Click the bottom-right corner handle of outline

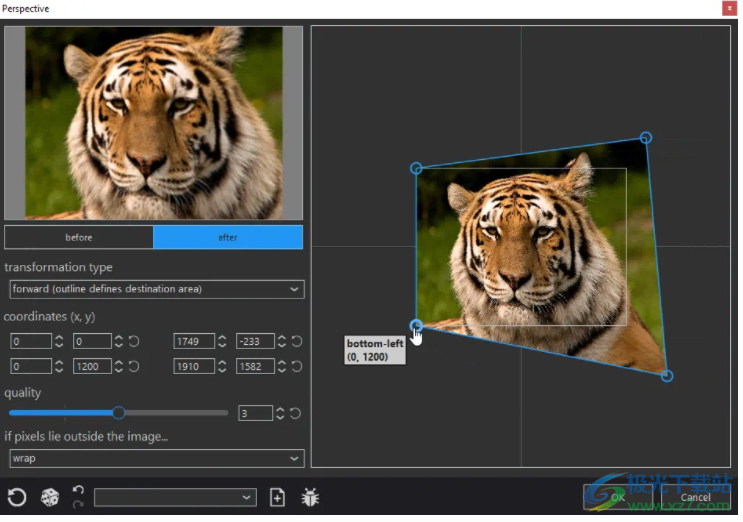(667, 376)
